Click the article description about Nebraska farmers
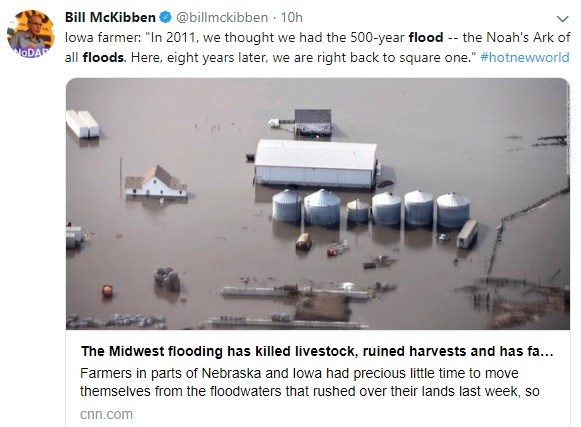Image resolution: width=581 pixels, height=427 pixels. click(309, 382)
